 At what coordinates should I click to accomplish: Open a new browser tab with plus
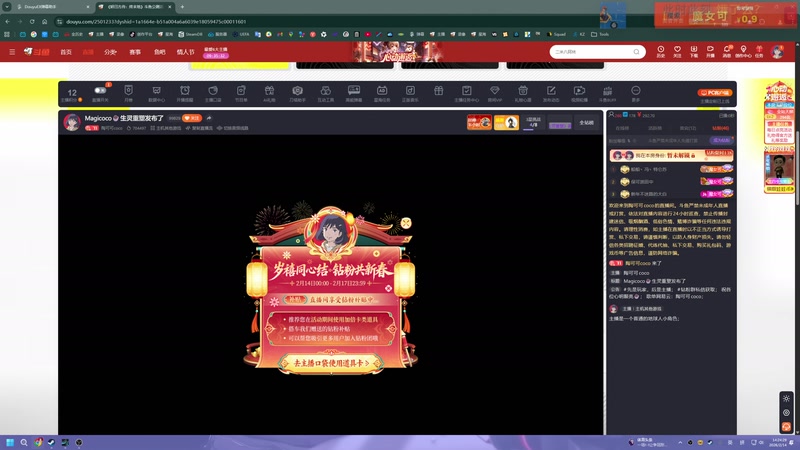click(x=182, y=7)
